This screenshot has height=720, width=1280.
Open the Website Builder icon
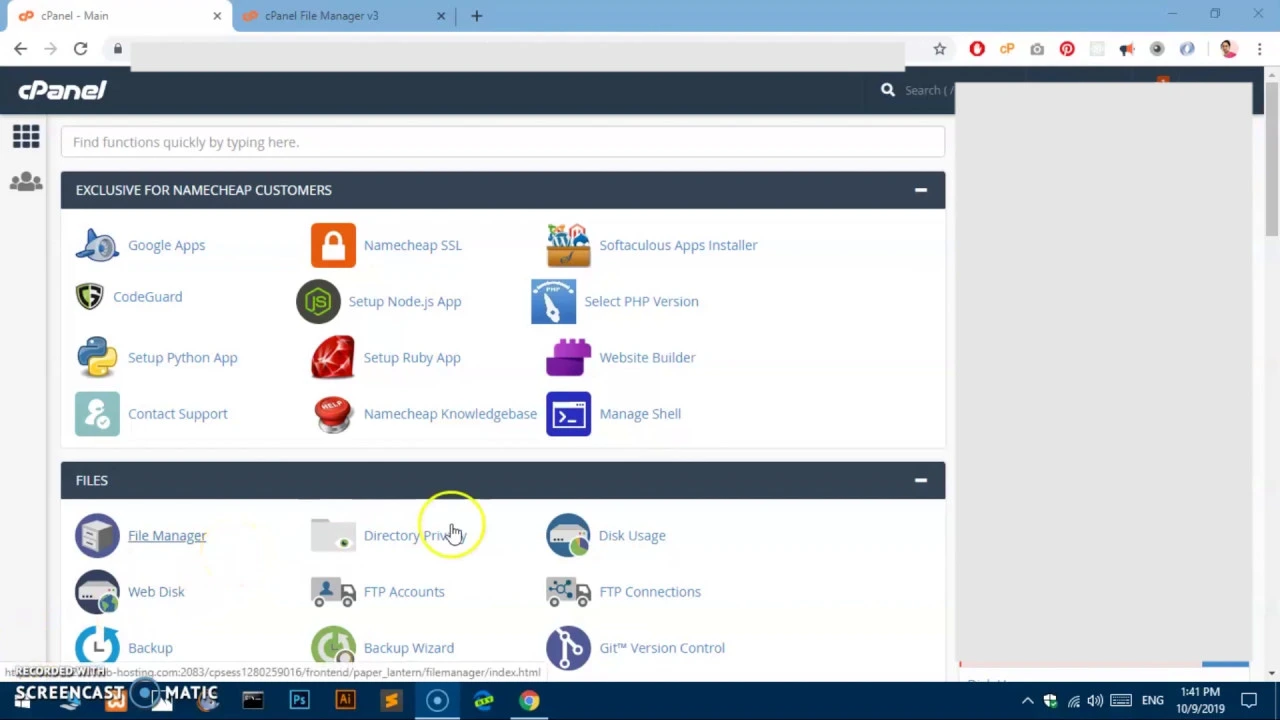coord(568,357)
